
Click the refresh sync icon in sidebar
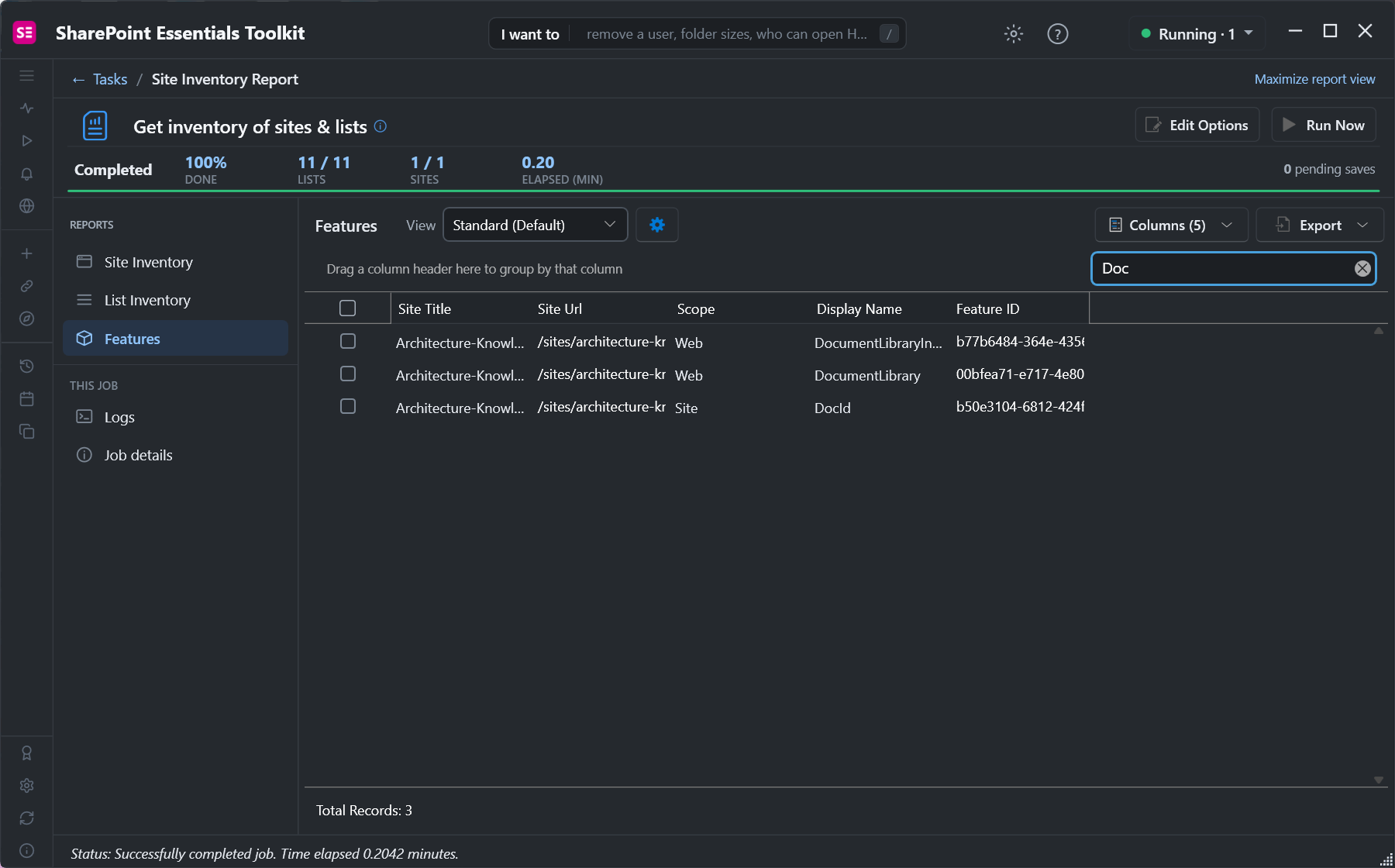26,818
